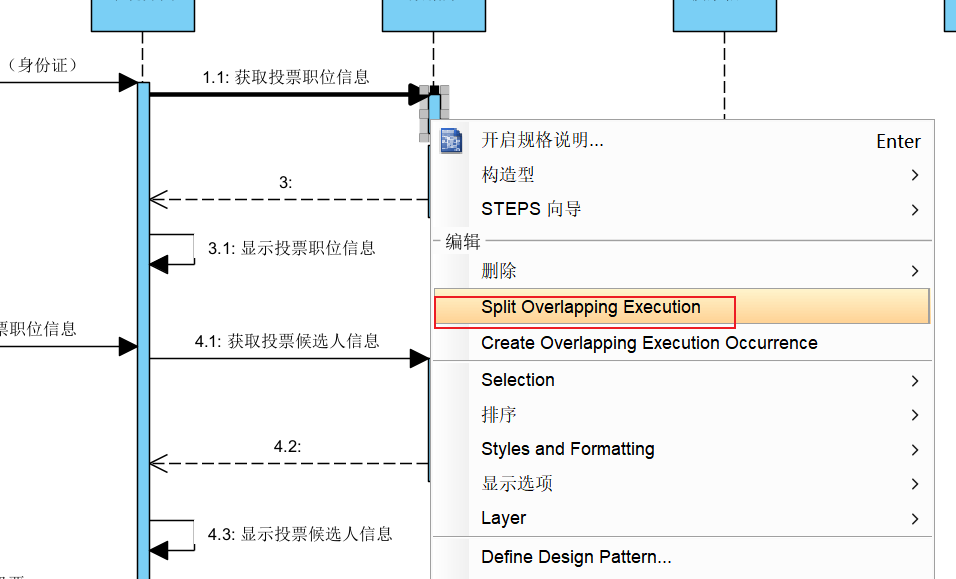Click the dashed lifeline under the third lifeline box
This screenshot has height=579, width=956.
point(724,75)
